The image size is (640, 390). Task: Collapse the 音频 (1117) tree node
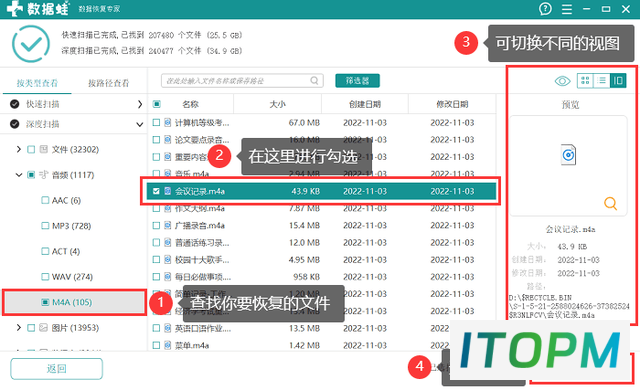pos(19,175)
